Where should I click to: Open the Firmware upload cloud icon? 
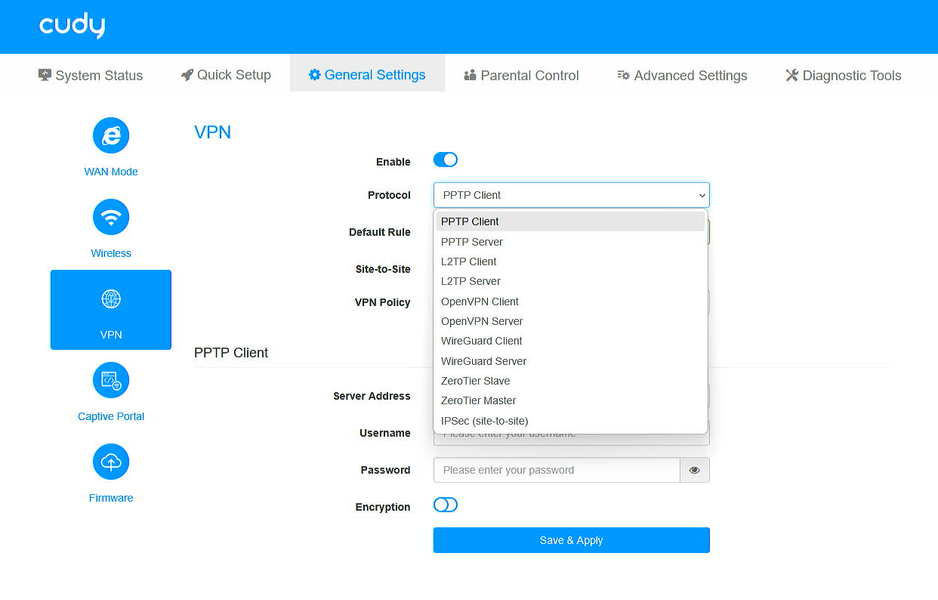[x=111, y=462]
